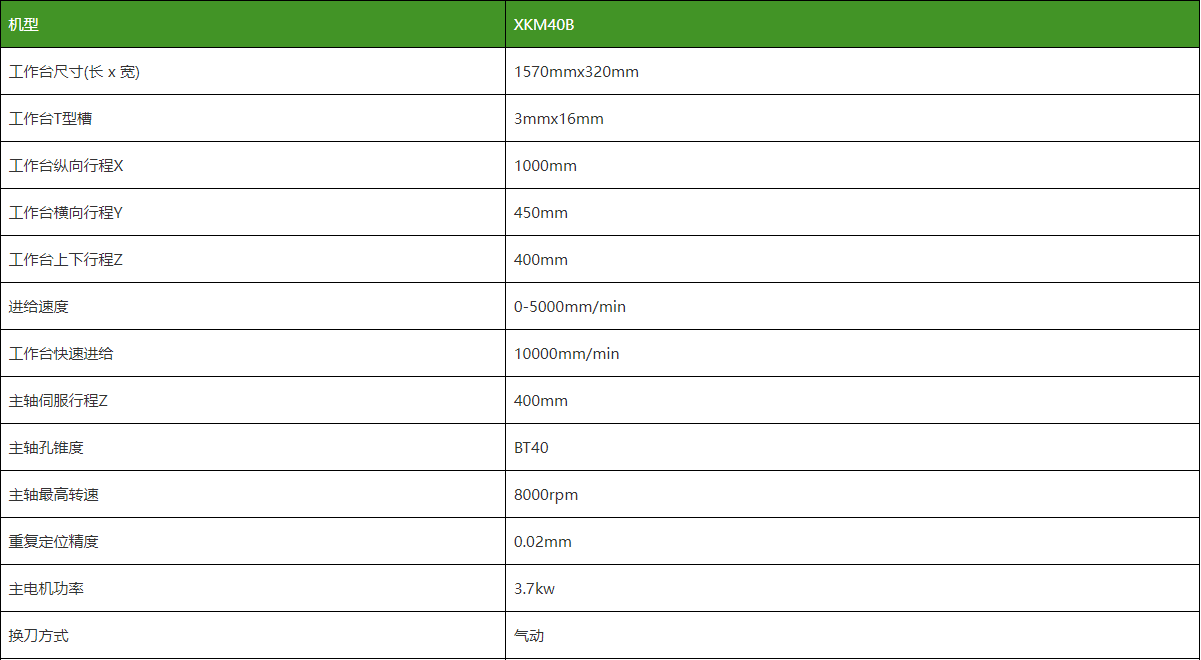This screenshot has width=1201, height=660.
Task: Click the 工作台上下行程Z label
Action: tap(66, 260)
